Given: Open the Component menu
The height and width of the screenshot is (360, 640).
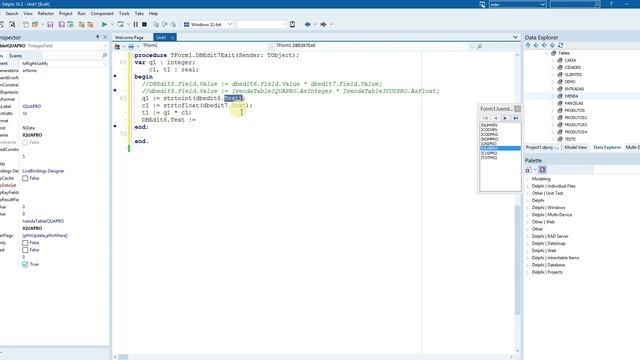Looking at the screenshot, I should tap(102, 13).
